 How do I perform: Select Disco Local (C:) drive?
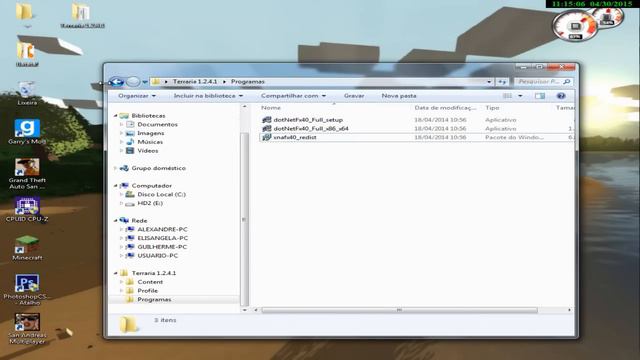coord(162,194)
